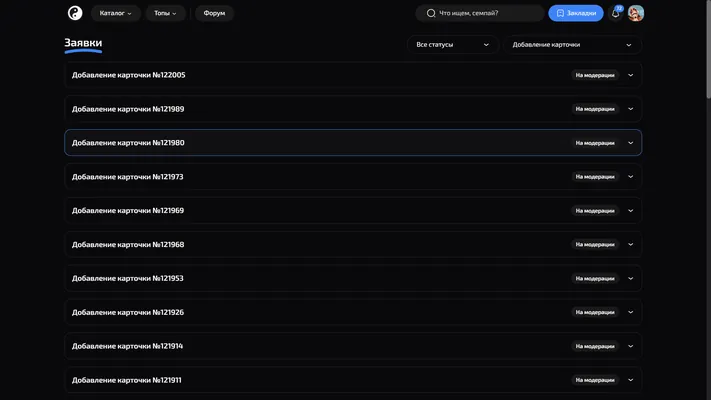Expand request №121989 chevron
Image resolution: width=711 pixels, height=400 pixels.
click(630, 109)
